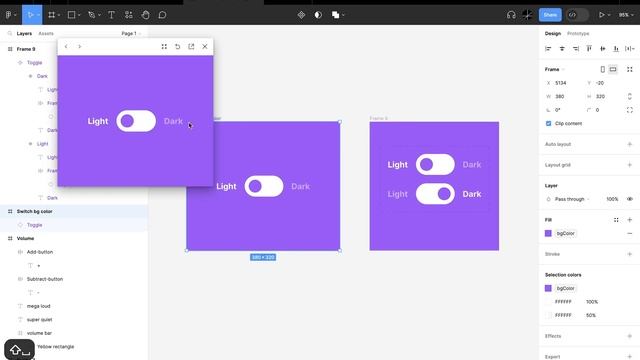The width and height of the screenshot is (640, 360).
Task: Click the Boolean operations icon
Action: 336,15
